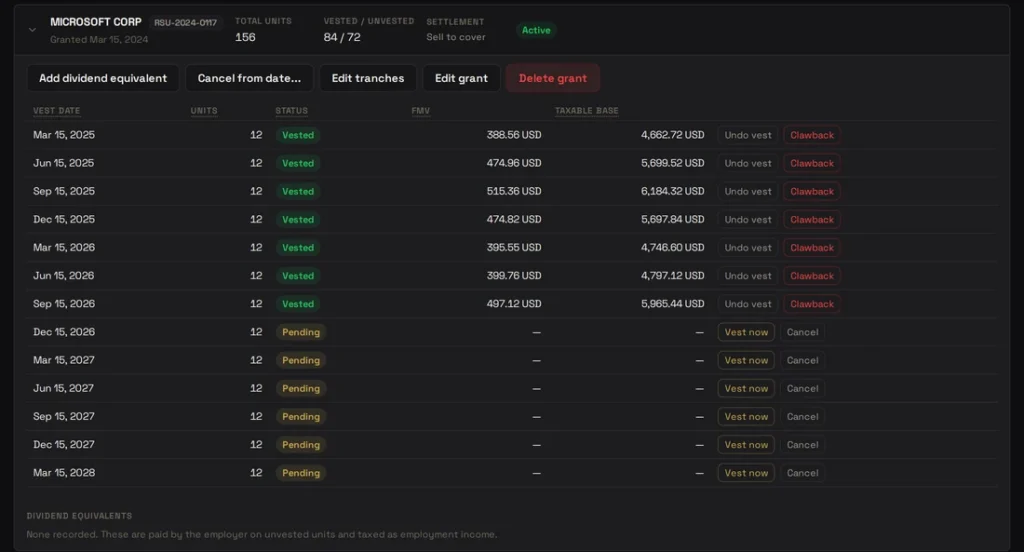This screenshot has height=552, width=1024.
Task: Vest now the Dec 15, 2026 tranche
Action: tap(746, 332)
